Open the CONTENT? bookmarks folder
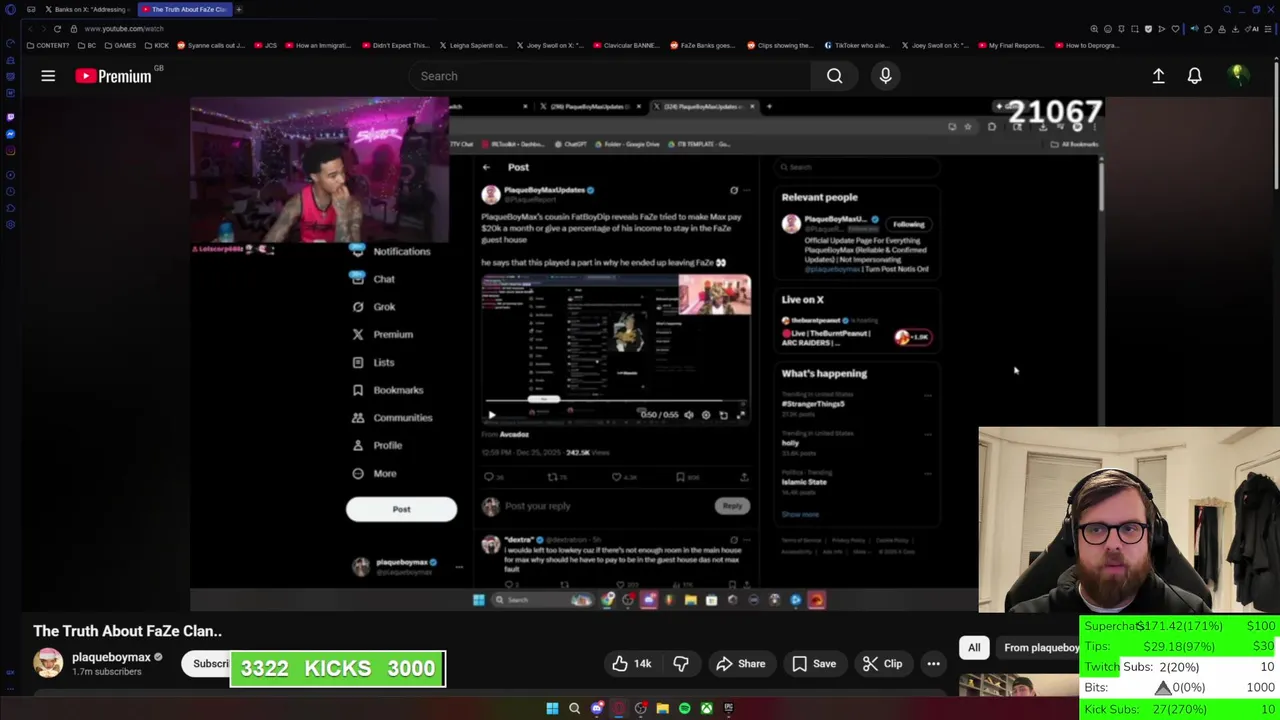This screenshot has height=720, width=1280. pos(48,45)
